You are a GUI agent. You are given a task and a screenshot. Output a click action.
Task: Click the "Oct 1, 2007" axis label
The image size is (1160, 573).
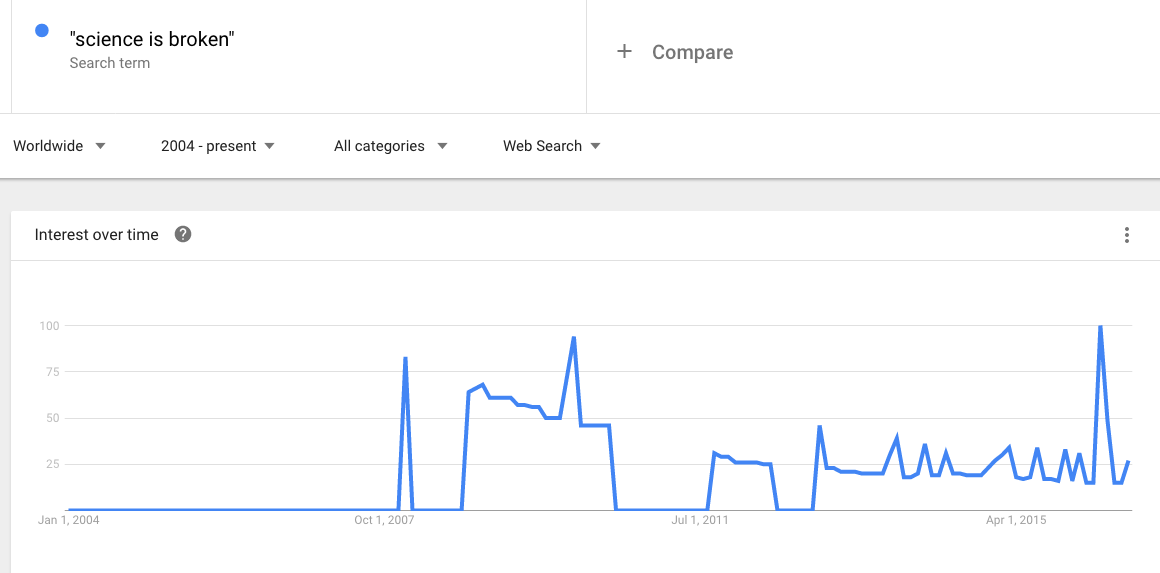384,520
